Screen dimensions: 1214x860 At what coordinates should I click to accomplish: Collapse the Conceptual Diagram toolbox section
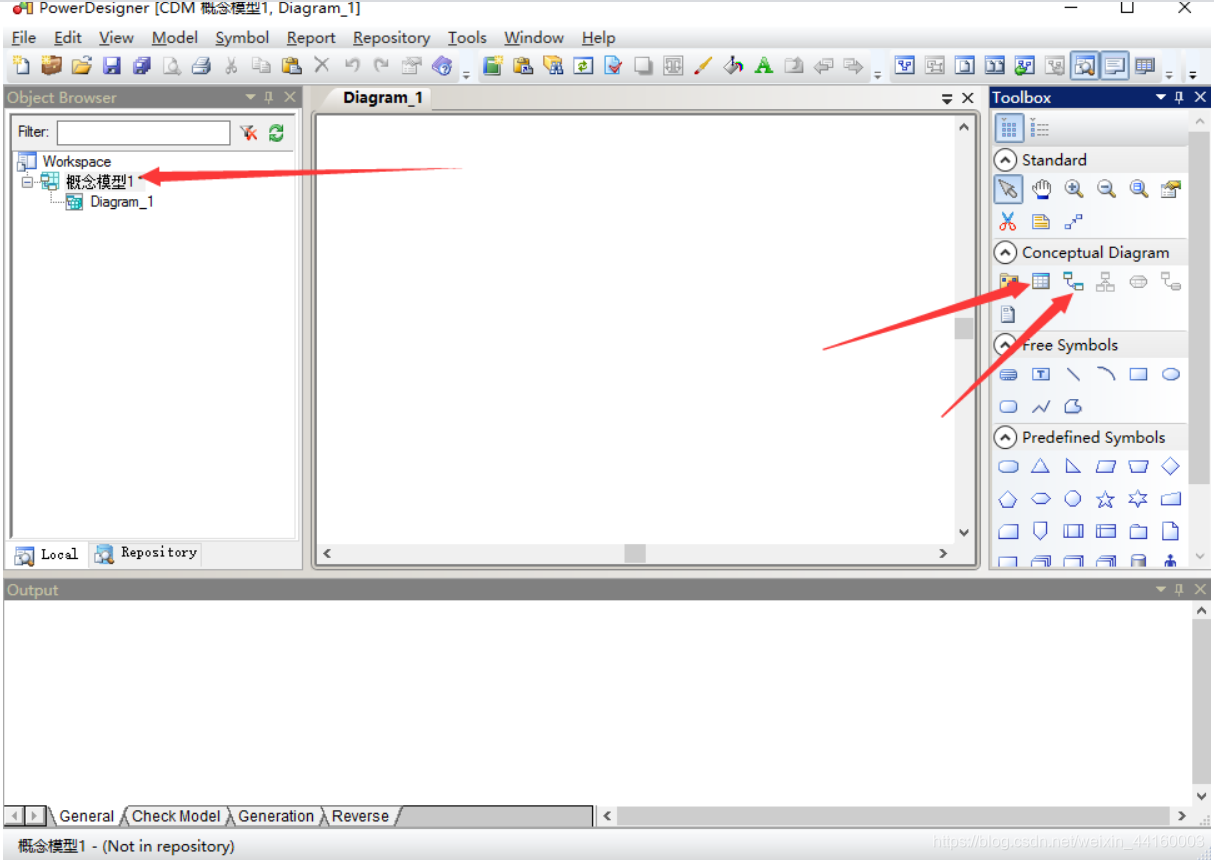click(1005, 252)
